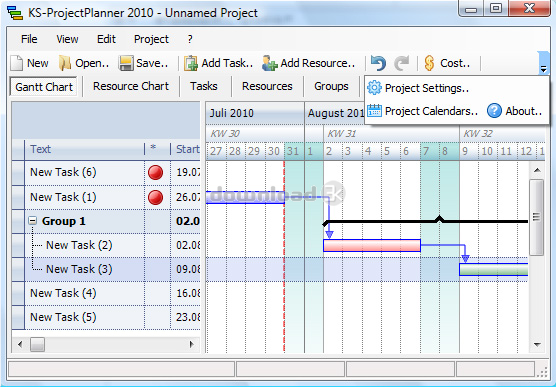Save the project using the disk icon
556x387 pixels.
point(126,63)
